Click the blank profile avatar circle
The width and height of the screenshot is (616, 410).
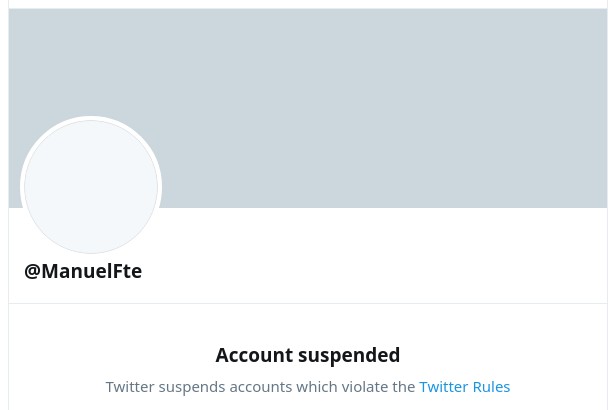(x=91, y=187)
